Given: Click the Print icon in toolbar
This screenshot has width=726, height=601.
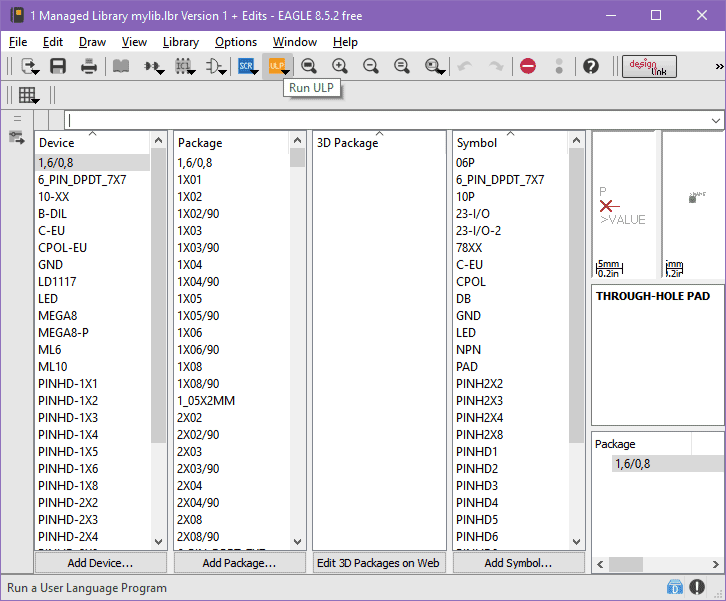Looking at the screenshot, I should (89, 66).
